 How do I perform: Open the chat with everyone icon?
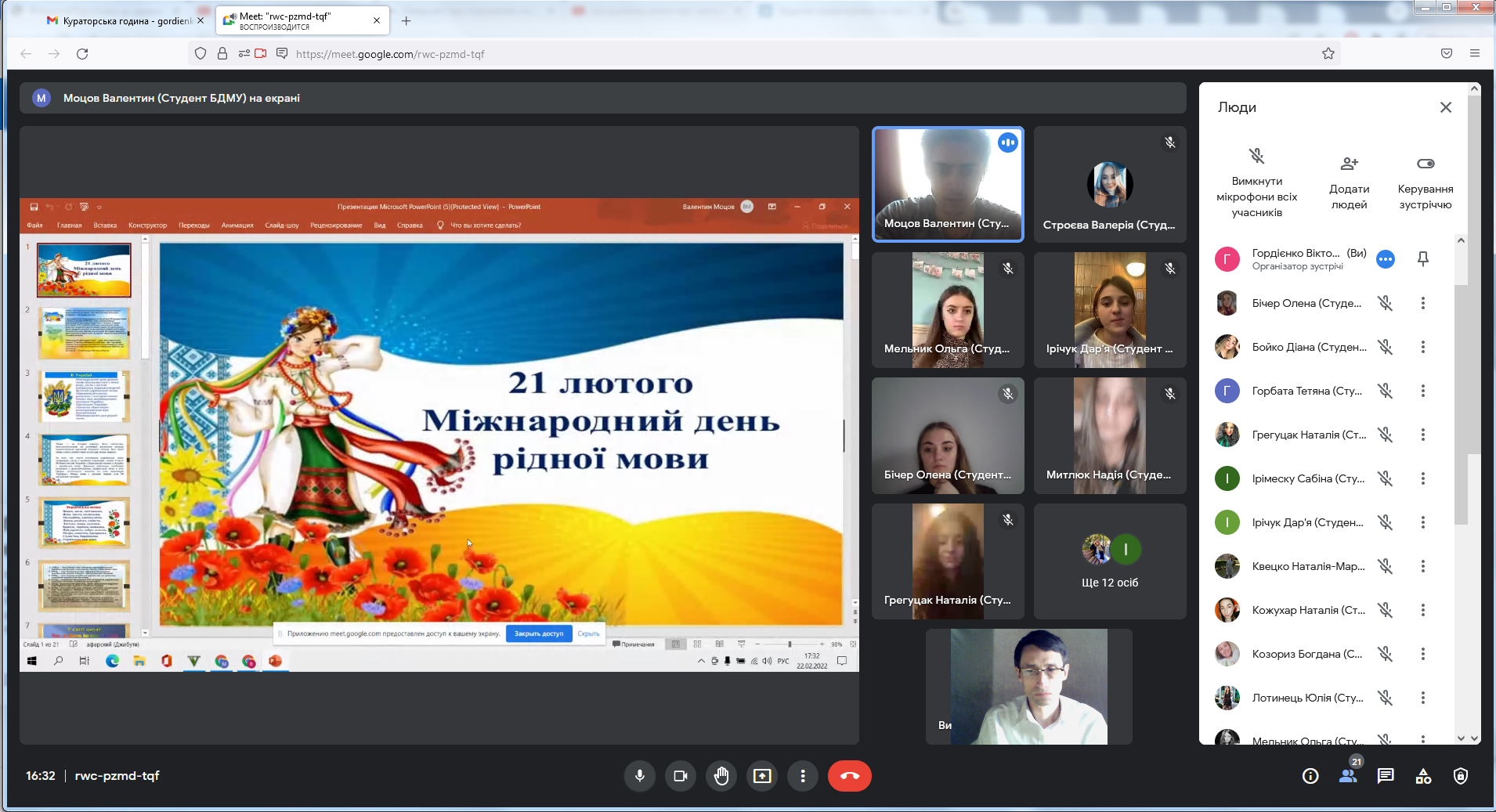[x=1386, y=776]
